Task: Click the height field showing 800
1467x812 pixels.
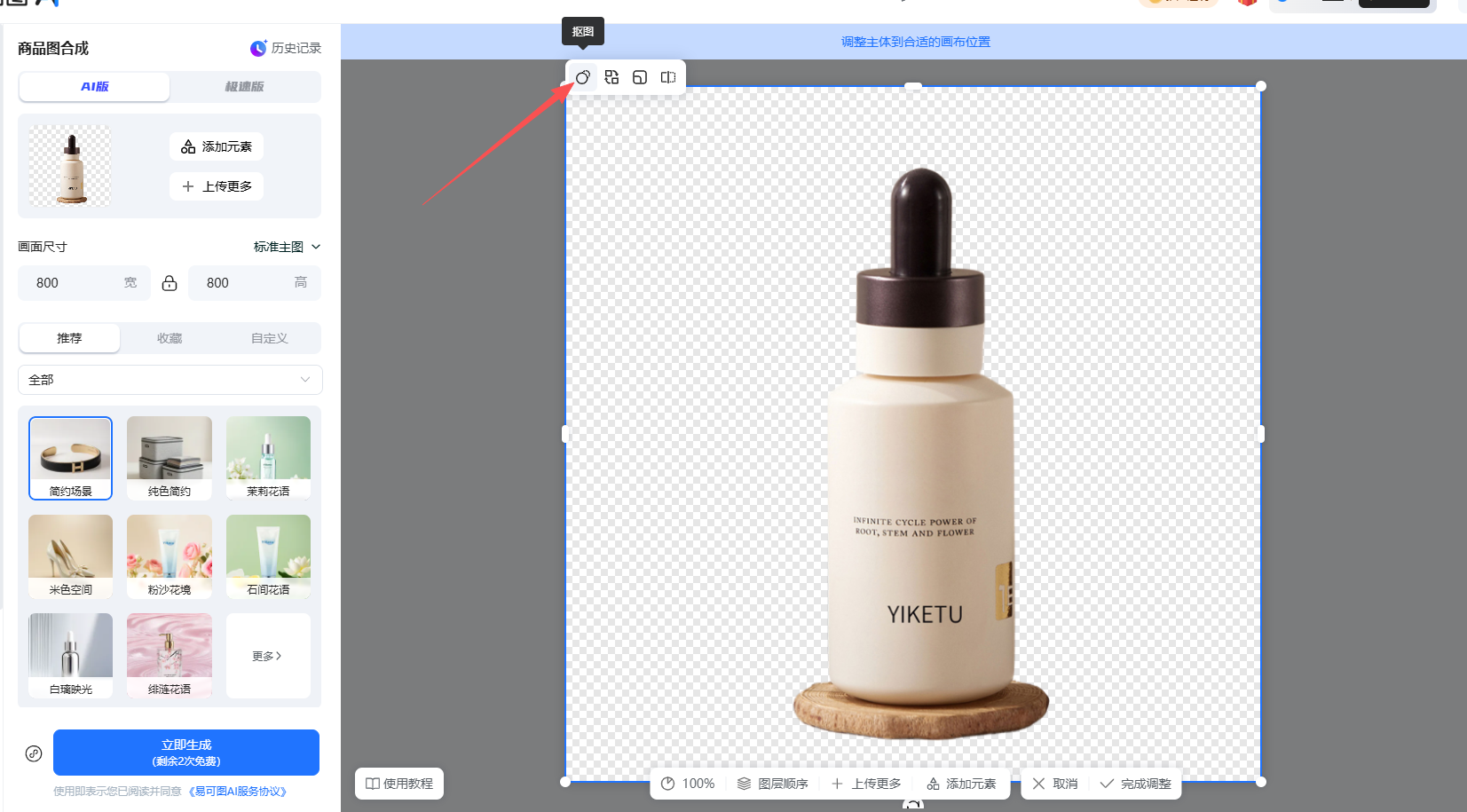Action: pos(255,283)
